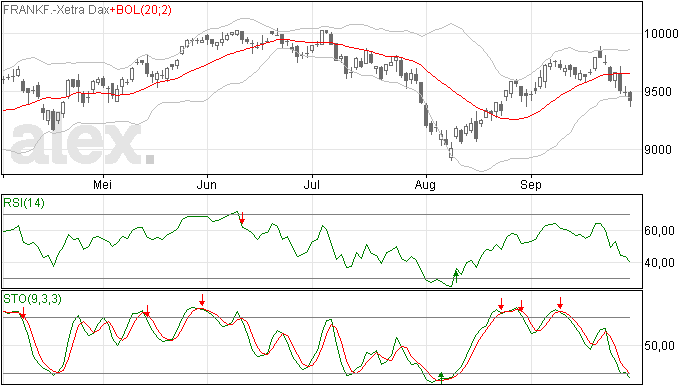Click the Aug label on time axis
Viewport: 690px width, 387px height.
point(425,185)
